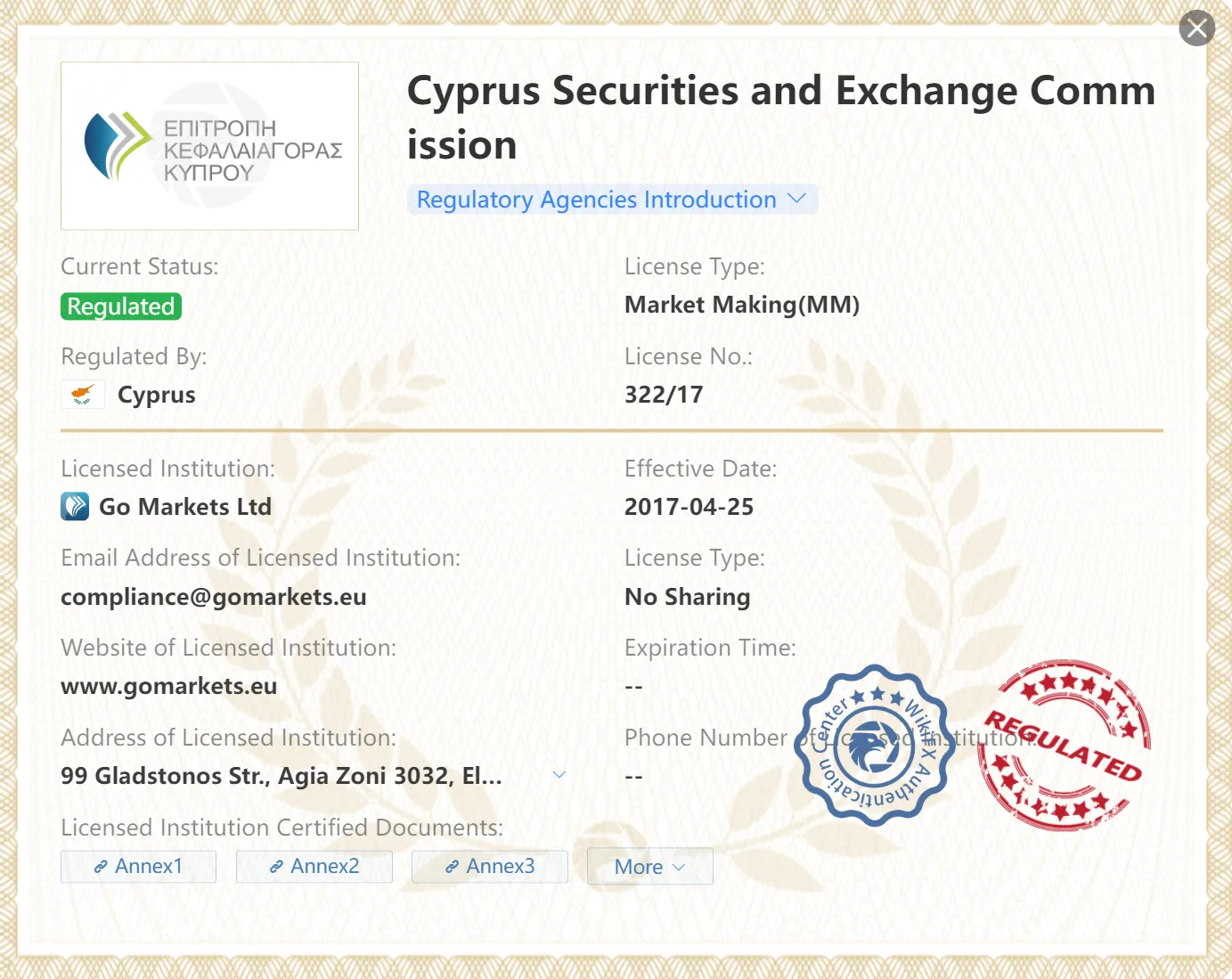Image resolution: width=1232 pixels, height=979 pixels.
Task: Click the green Regulated status badge
Action: coord(121,306)
